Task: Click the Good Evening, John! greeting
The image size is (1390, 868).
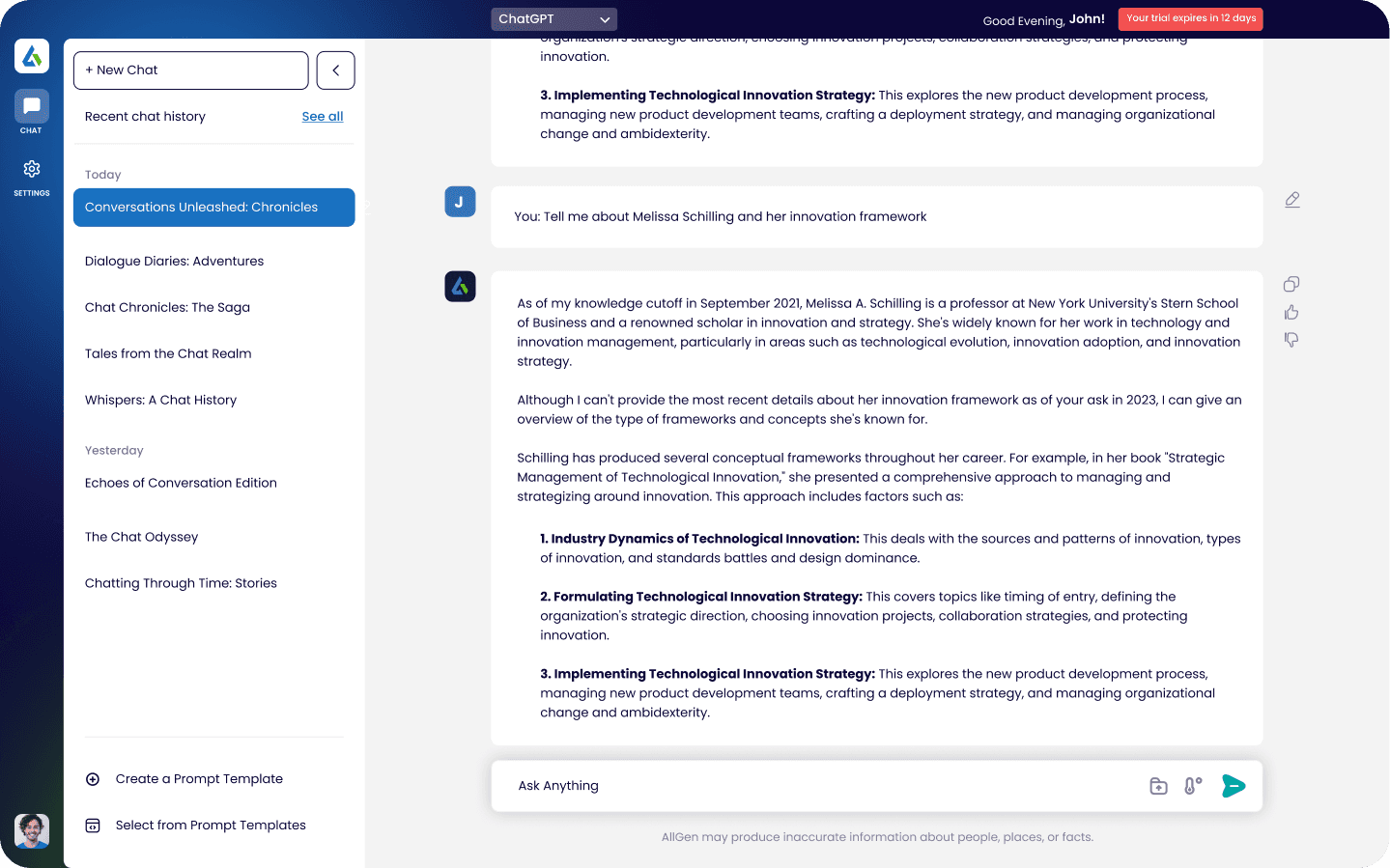Action: tap(1043, 19)
